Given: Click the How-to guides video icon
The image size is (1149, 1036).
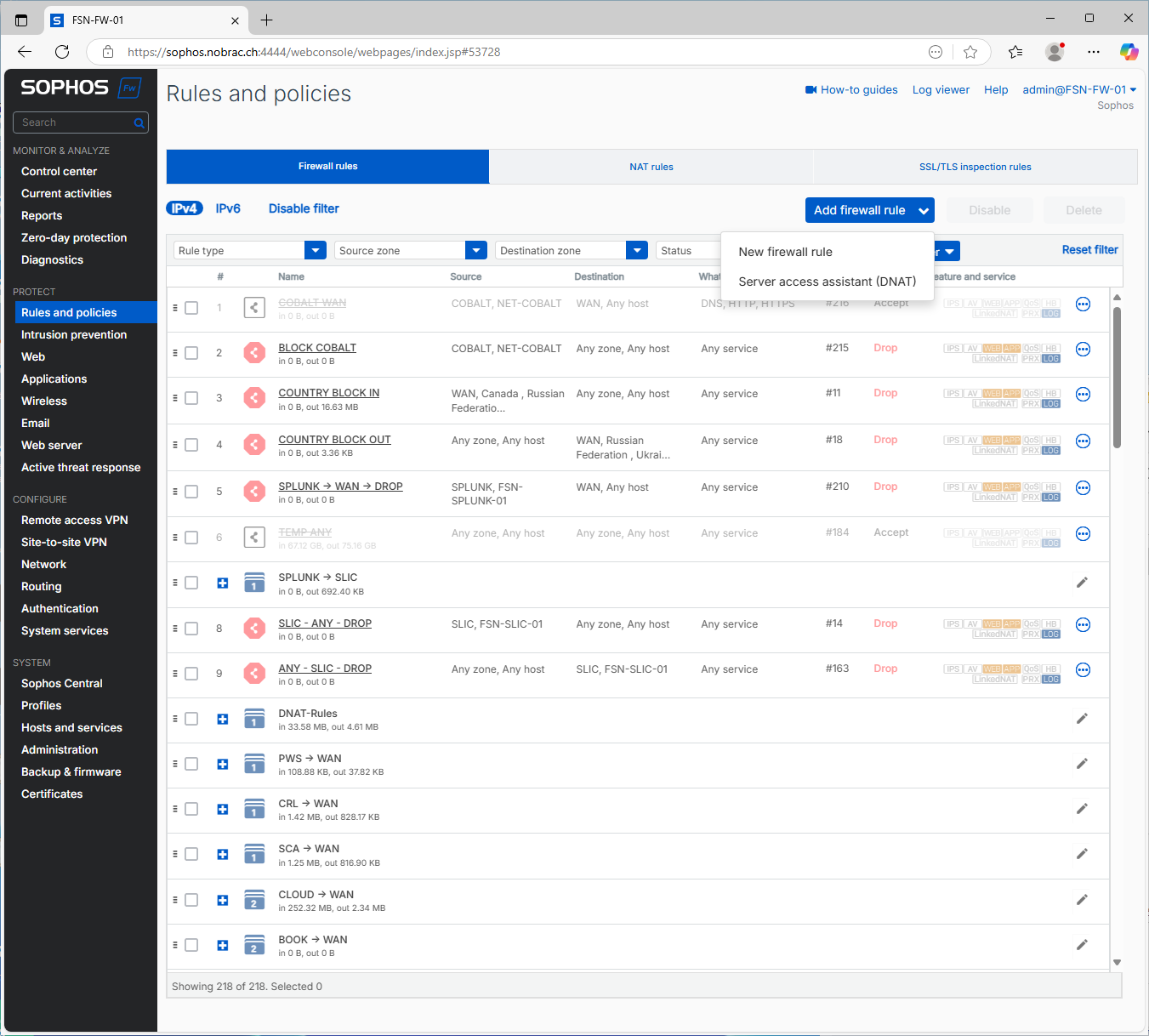Looking at the screenshot, I should click(811, 89).
